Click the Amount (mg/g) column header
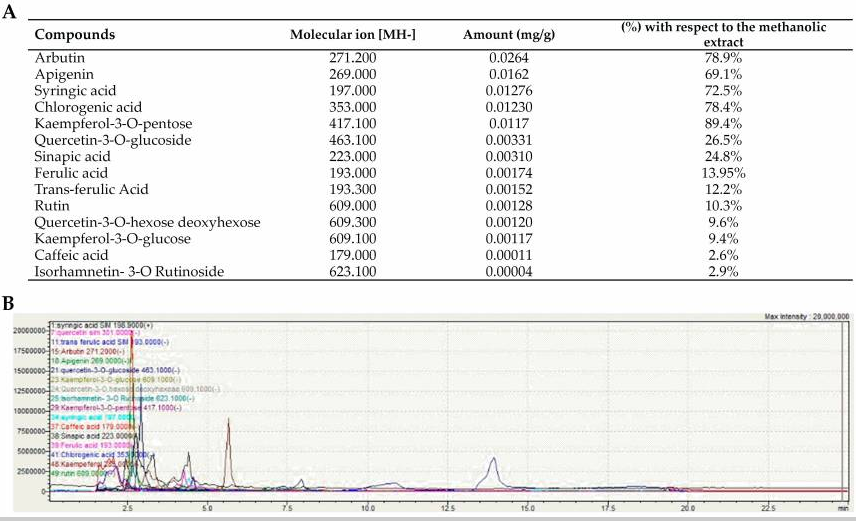 (x=501, y=35)
